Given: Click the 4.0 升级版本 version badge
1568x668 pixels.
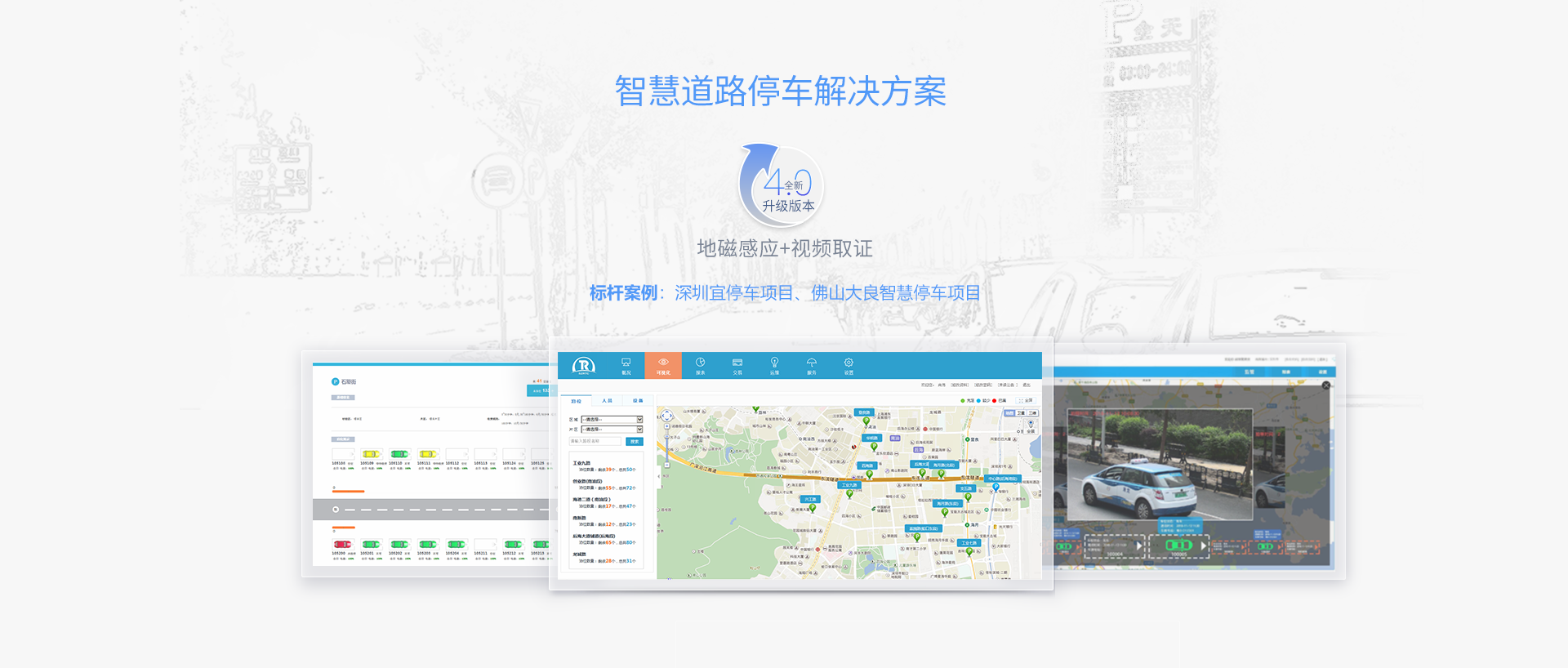Looking at the screenshot, I should tap(782, 187).
